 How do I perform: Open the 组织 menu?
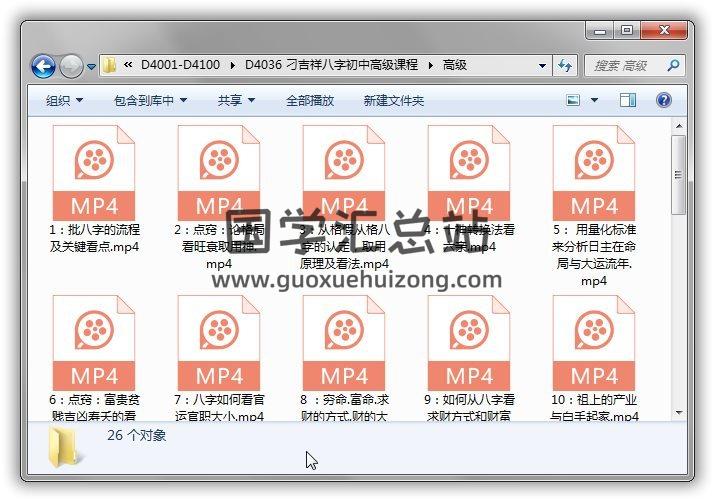[x=64, y=100]
